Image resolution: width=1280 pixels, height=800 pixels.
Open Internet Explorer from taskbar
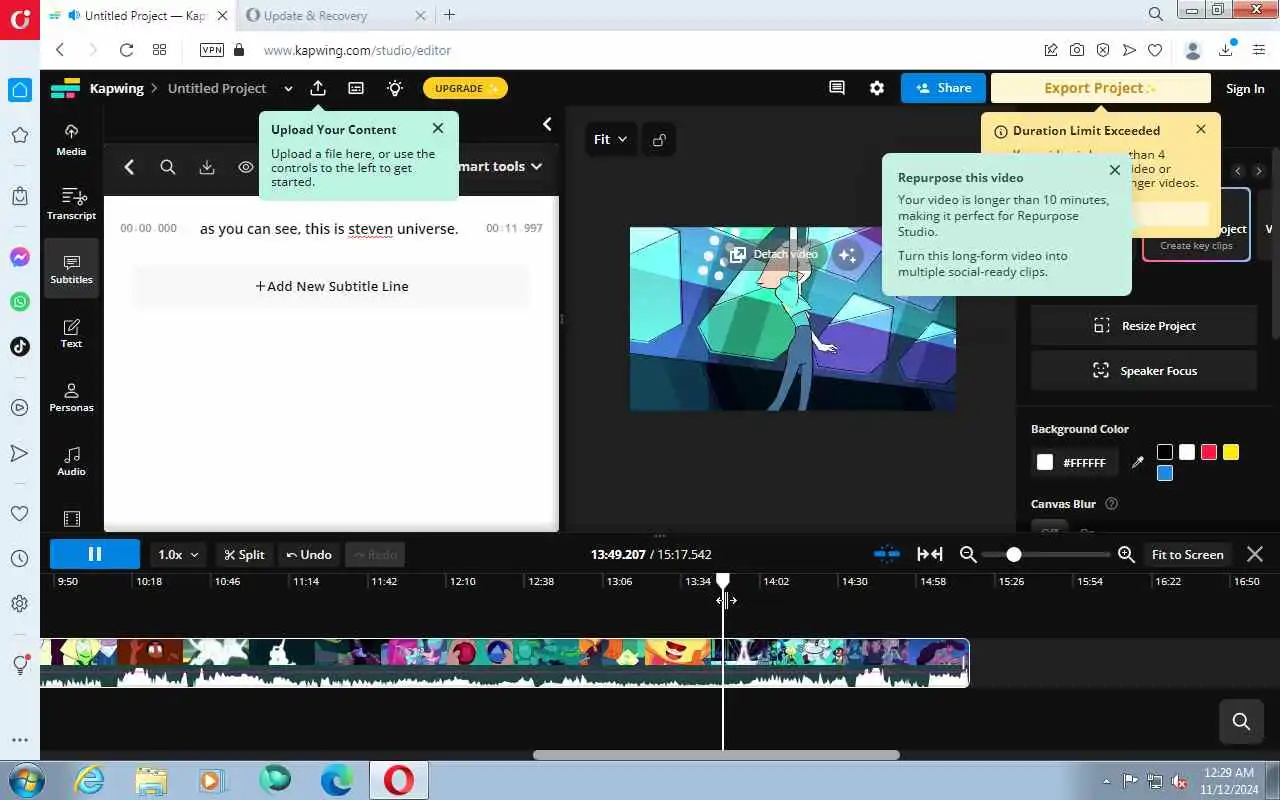click(89, 780)
